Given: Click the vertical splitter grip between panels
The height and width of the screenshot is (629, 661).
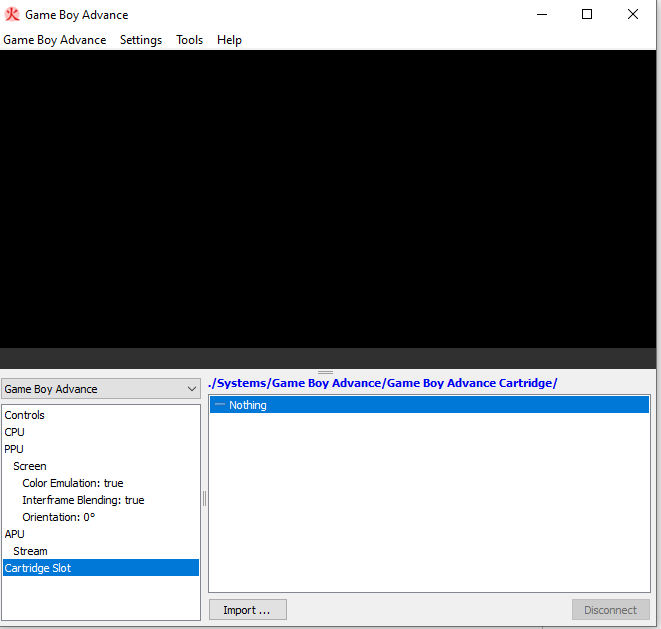Looking at the screenshot, I should pos(204,498).
